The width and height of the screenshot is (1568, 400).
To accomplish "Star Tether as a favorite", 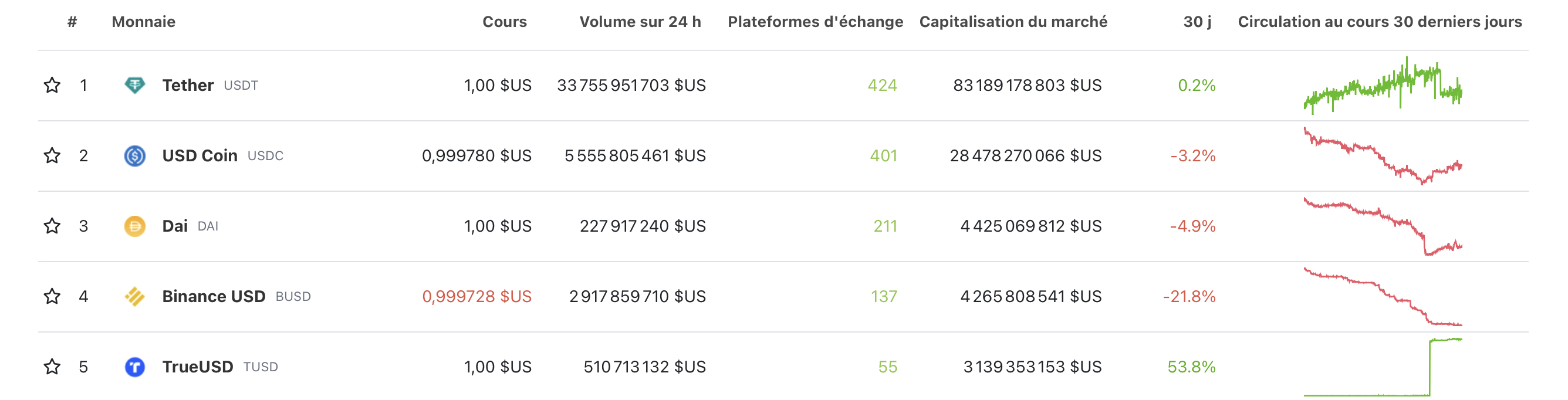I will [x=52, y=85].
